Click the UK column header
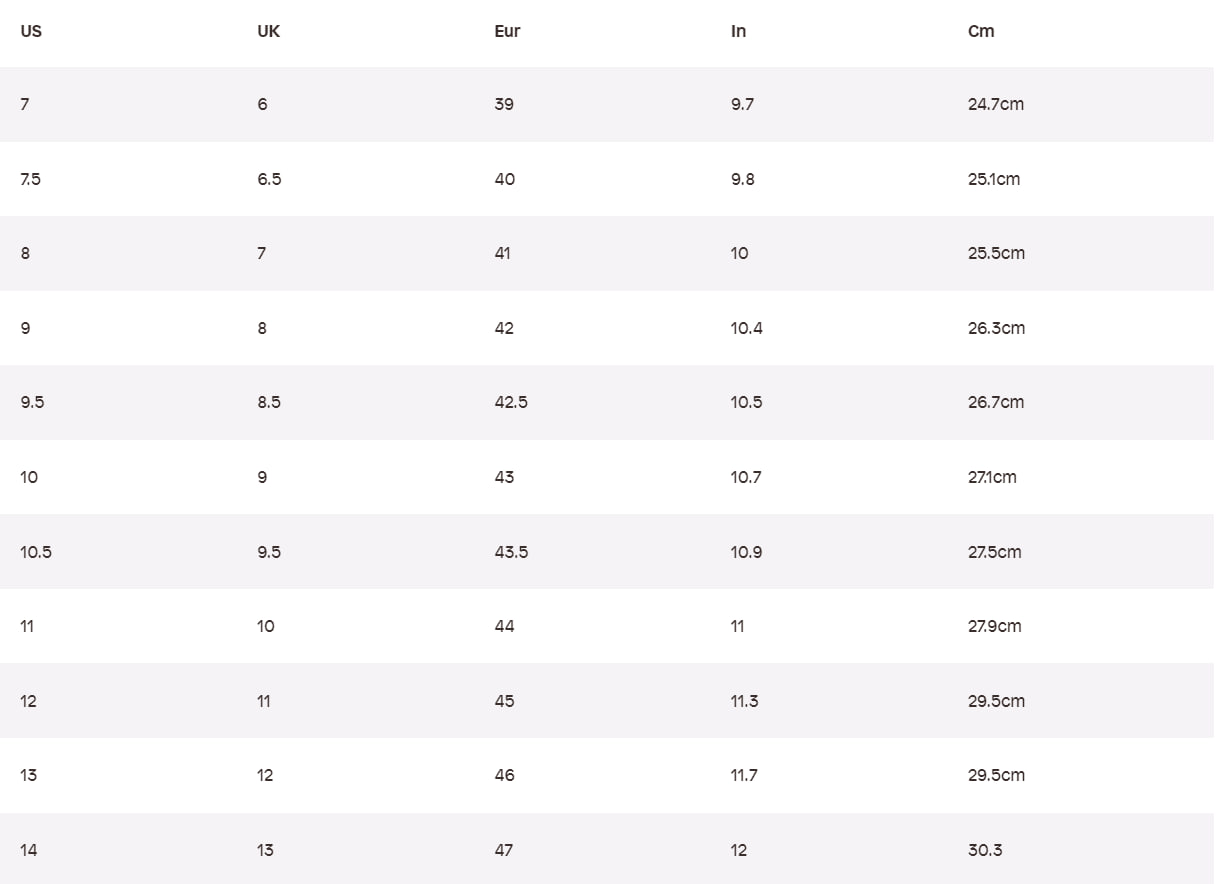1216x884 pixels. click(268, 31)
